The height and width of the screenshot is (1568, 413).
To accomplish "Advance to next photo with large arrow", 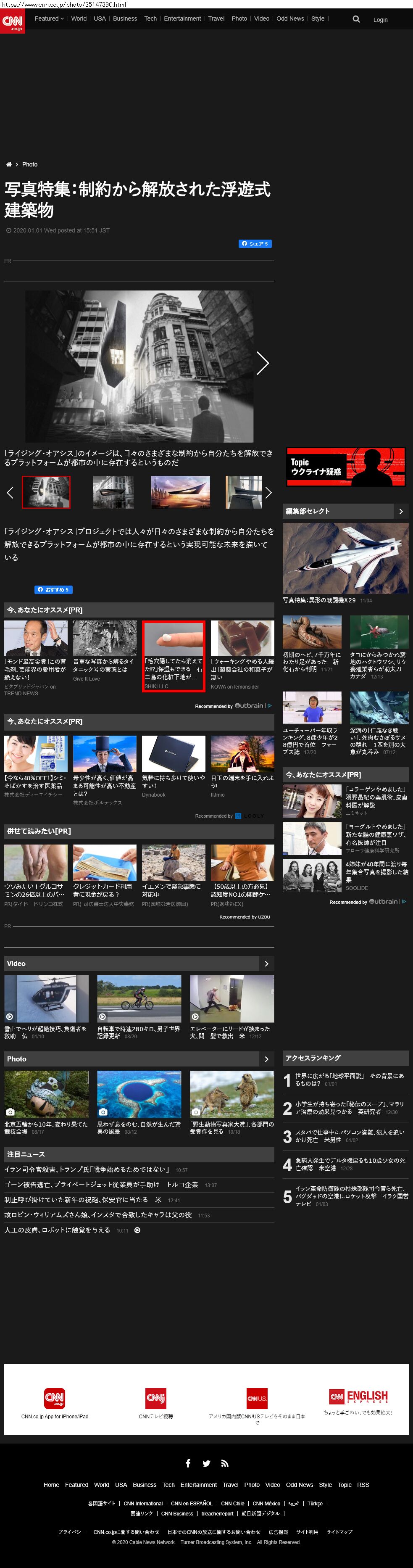I will 262,363.
